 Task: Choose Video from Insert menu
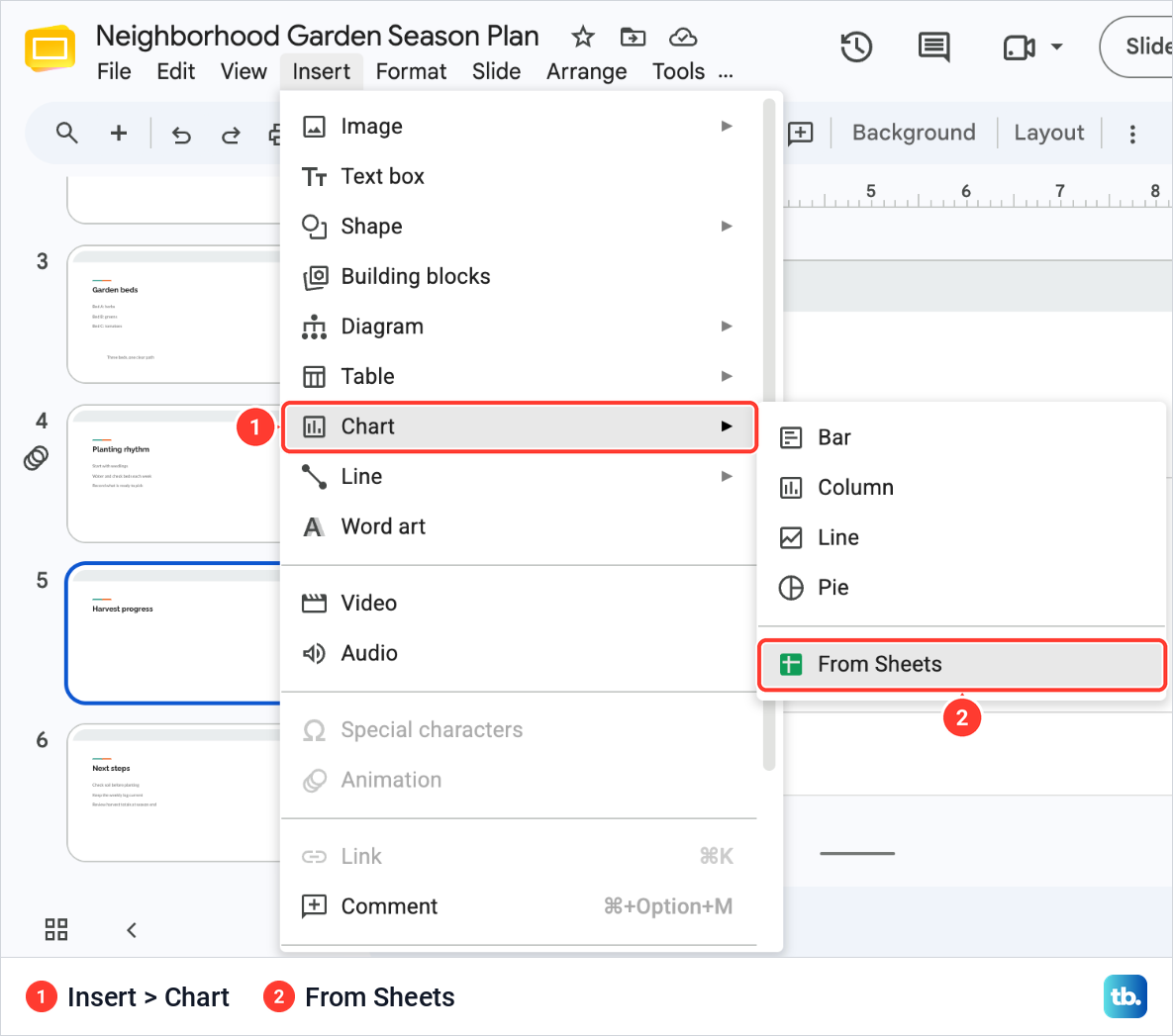click(x=519, y=603)
